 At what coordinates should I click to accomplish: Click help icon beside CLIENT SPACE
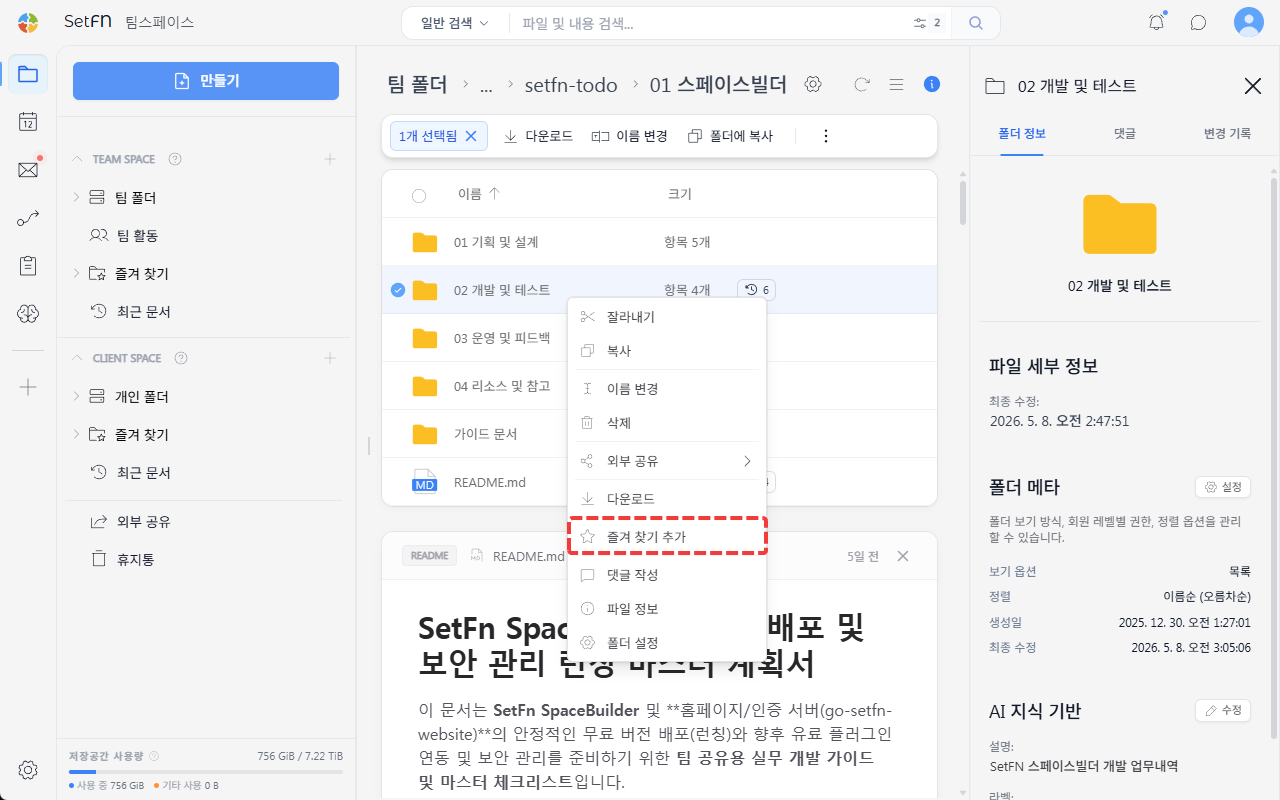(181, 358)
